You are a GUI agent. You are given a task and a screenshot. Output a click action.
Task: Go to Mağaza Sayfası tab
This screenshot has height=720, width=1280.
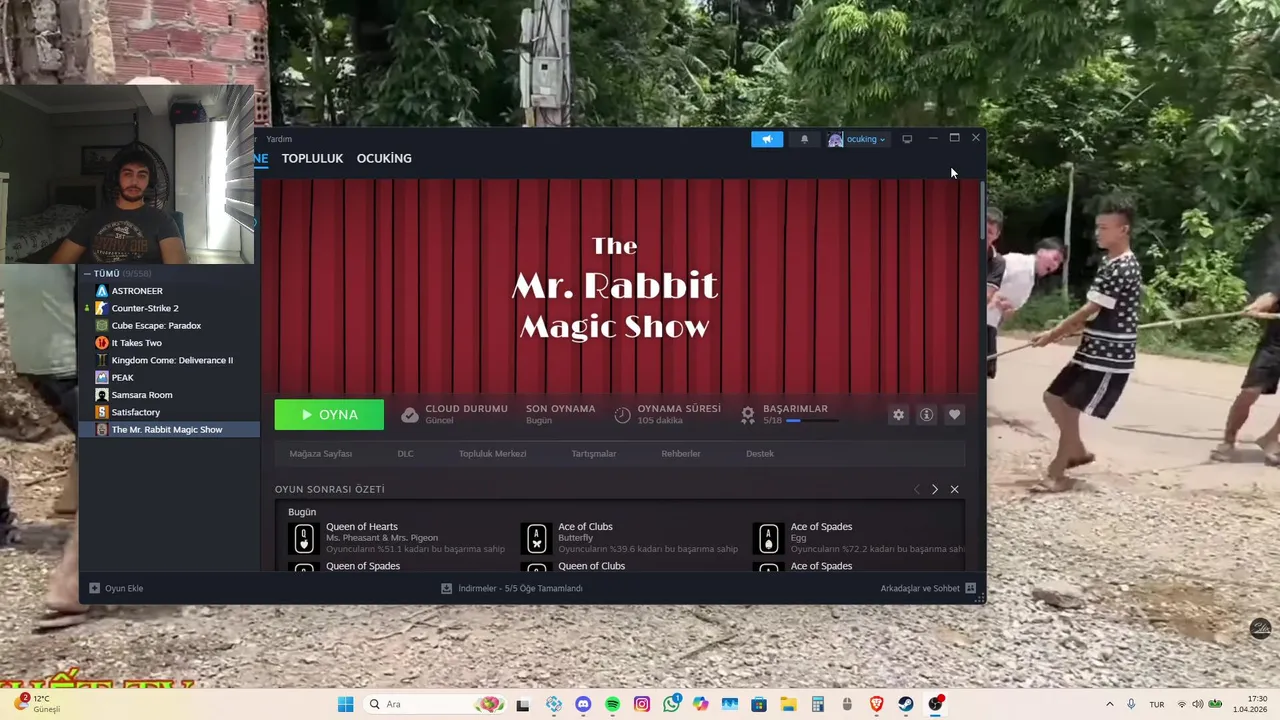320,454
